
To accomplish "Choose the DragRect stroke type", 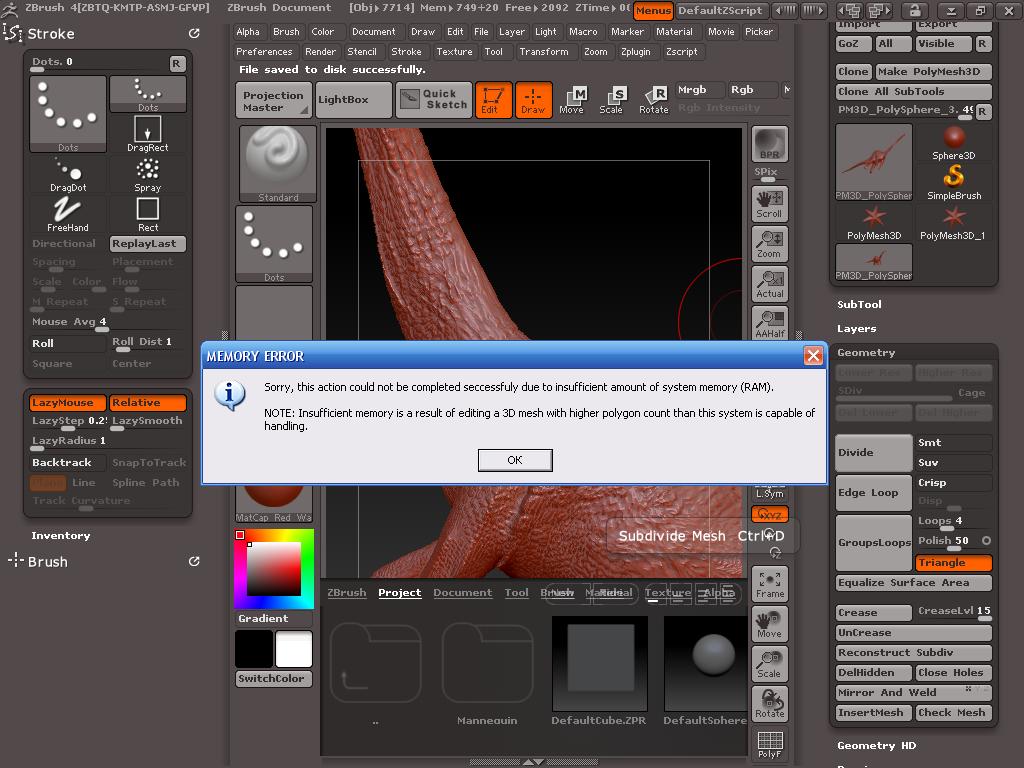I will [x=148, y=134].
